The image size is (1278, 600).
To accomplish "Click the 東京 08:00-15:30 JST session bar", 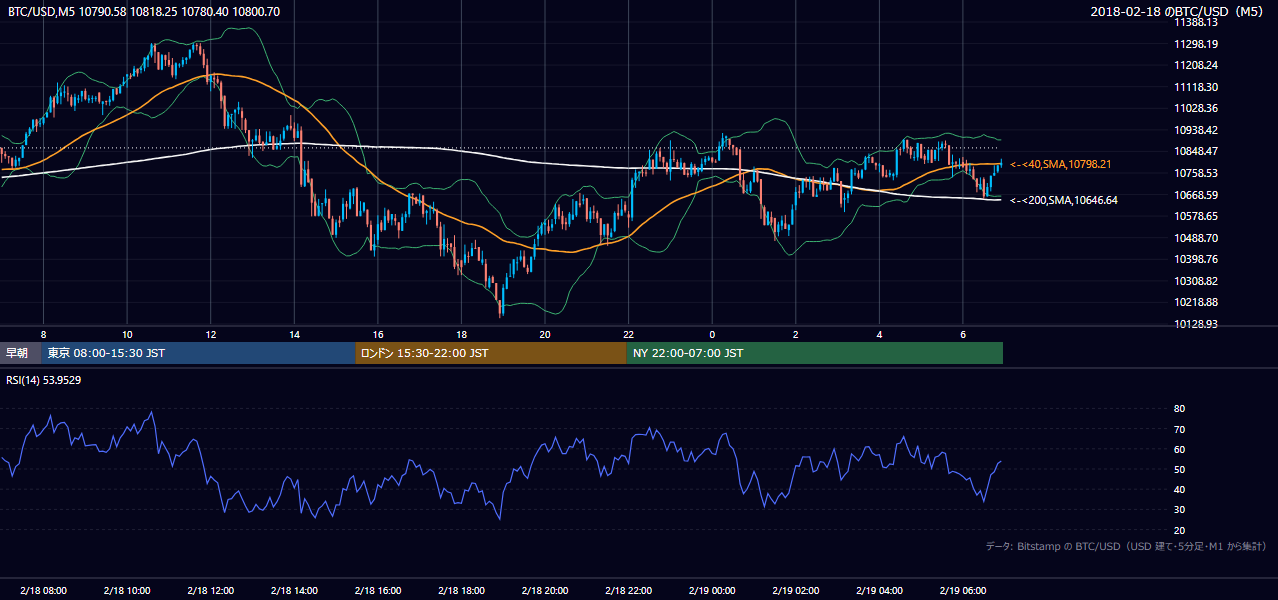I will click(198, 353).
